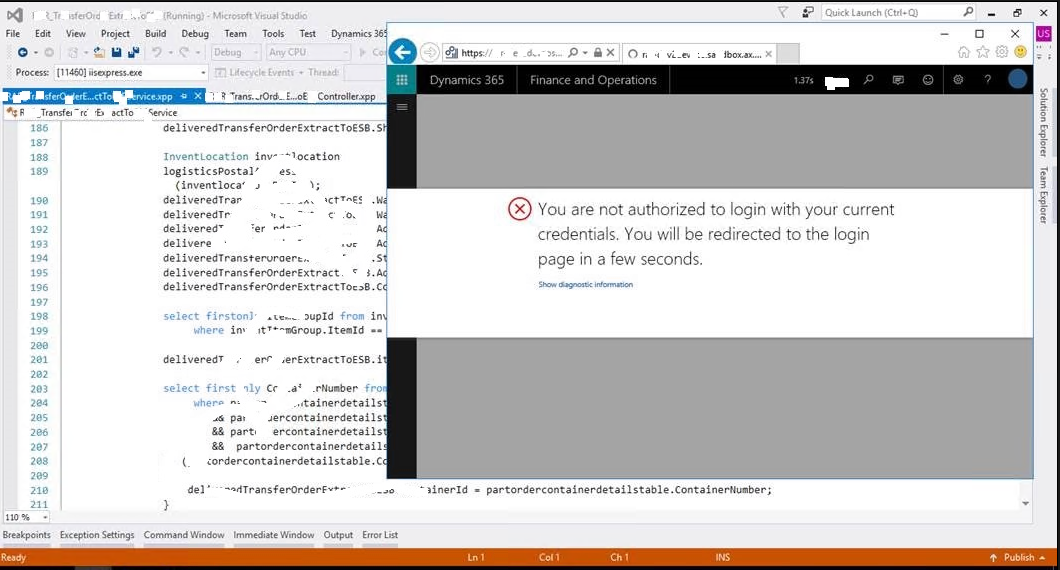The image size is (1060, 570).
Task: Click the Quick Launch search magnifier
Action: click(x=968, y=12)
